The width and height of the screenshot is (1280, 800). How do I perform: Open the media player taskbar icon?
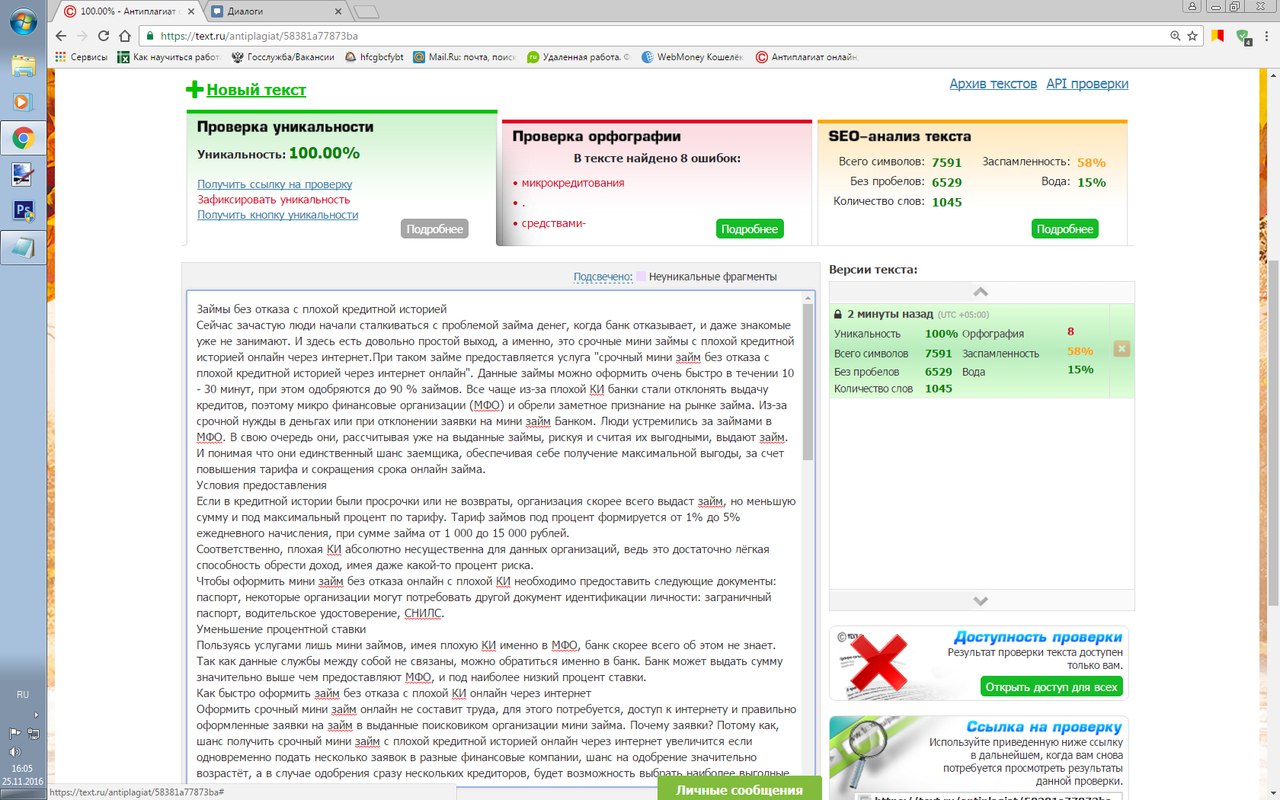pos(22,102)
